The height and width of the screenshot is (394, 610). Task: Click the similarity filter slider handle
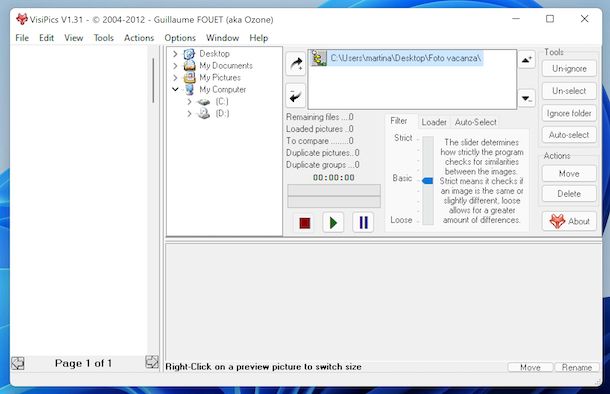pos(428,180)
